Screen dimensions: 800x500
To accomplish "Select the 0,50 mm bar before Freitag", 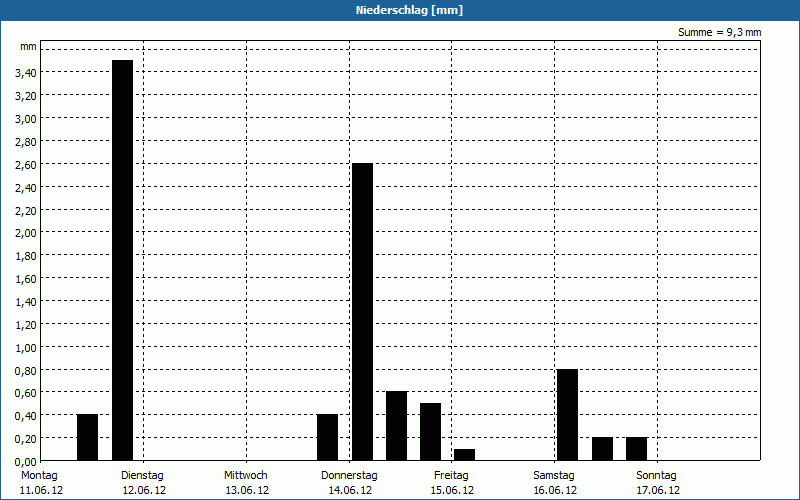I will coord(431,432).
